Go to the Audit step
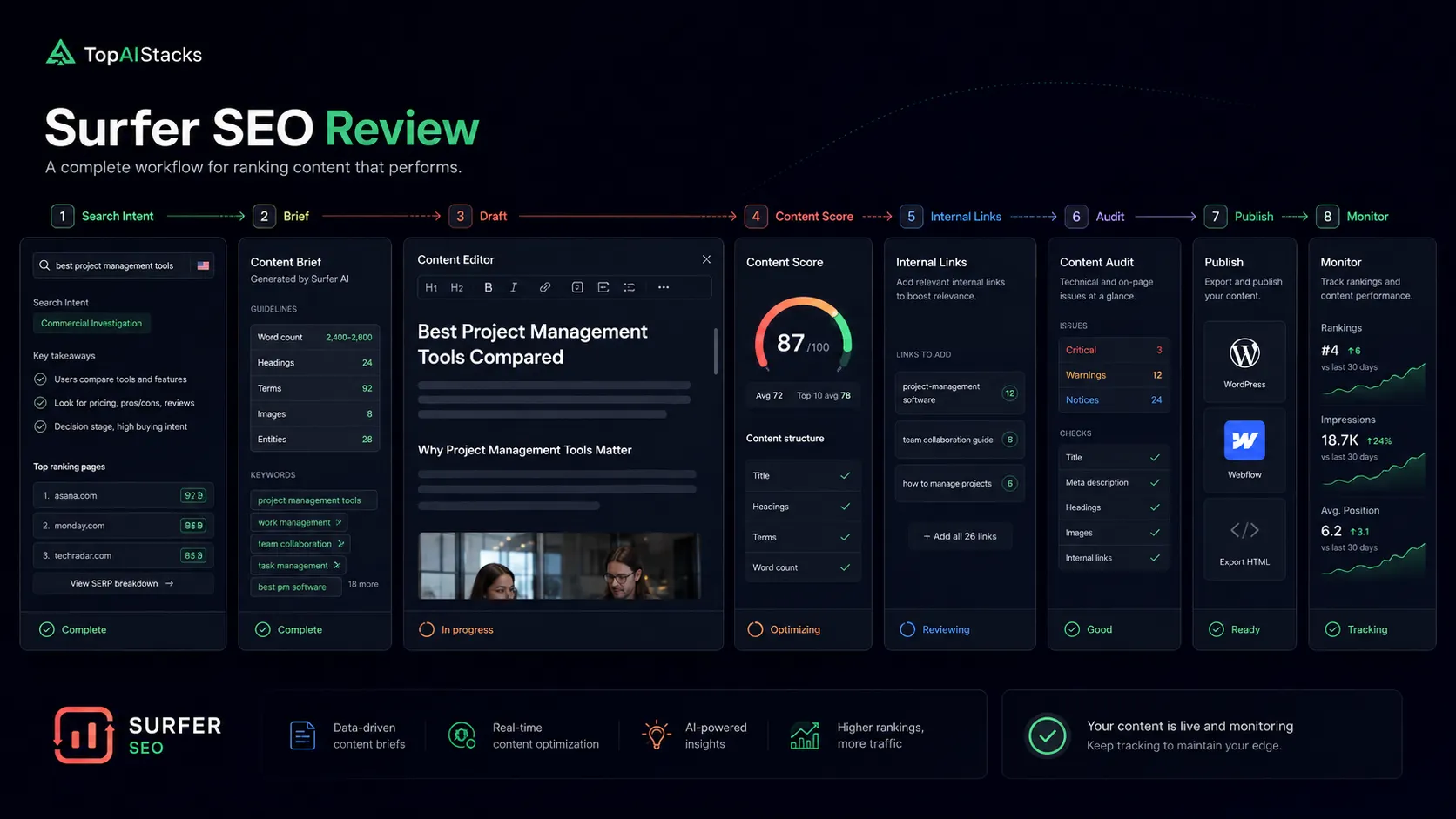1456x819 pixels. [1095, 216]
